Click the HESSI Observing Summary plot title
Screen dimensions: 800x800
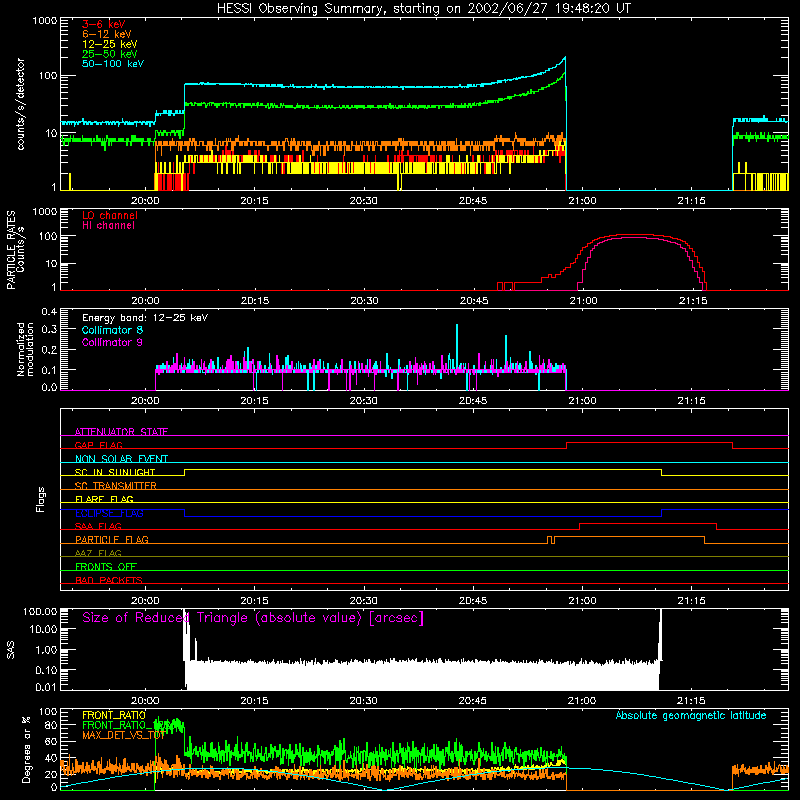click(x=423, y=9)
